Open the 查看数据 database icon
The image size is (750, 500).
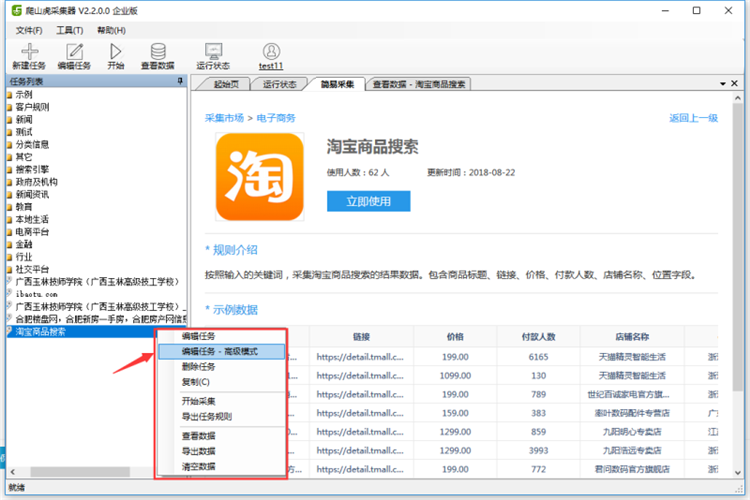[x=158, y=51]
